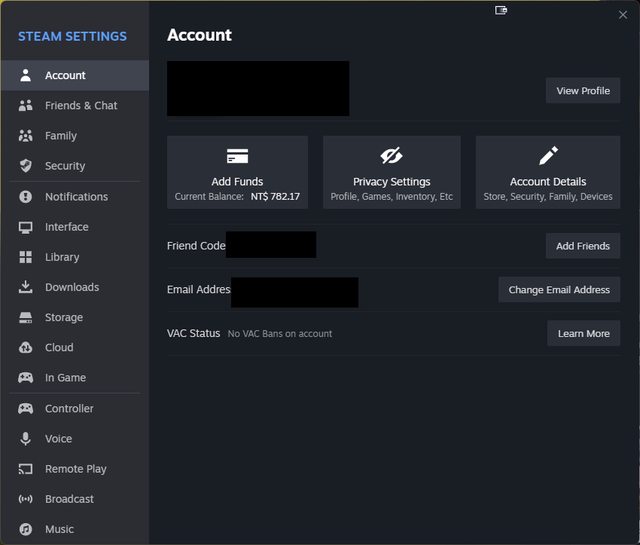Click the Add Friends button

(583, 246)
